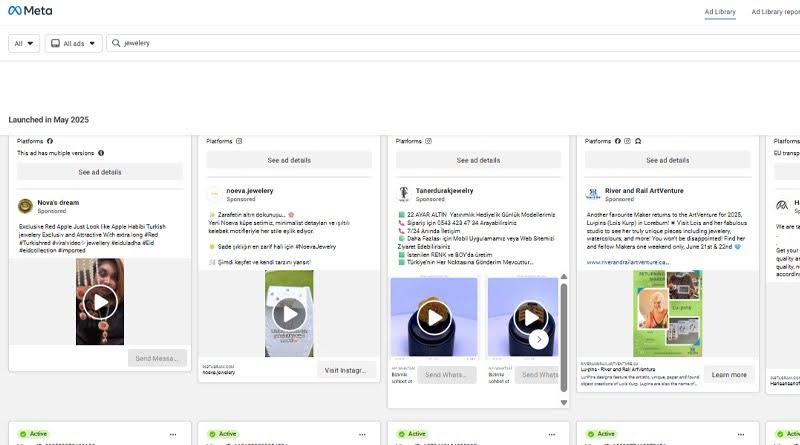Click scrollbar up arrow in Tanerdurakjewelry card

[564, 277]
